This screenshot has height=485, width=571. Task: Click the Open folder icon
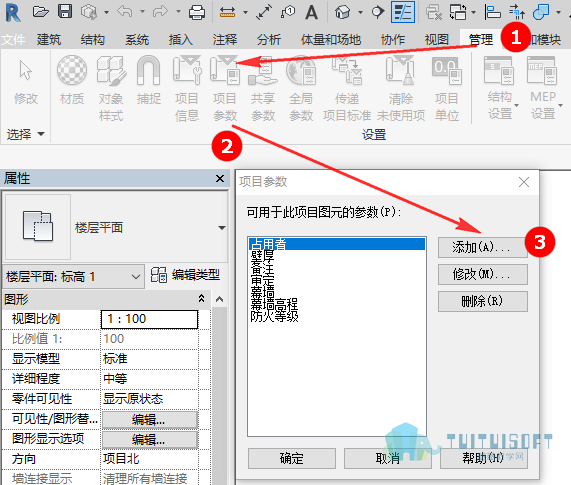[x=40, y=12]
